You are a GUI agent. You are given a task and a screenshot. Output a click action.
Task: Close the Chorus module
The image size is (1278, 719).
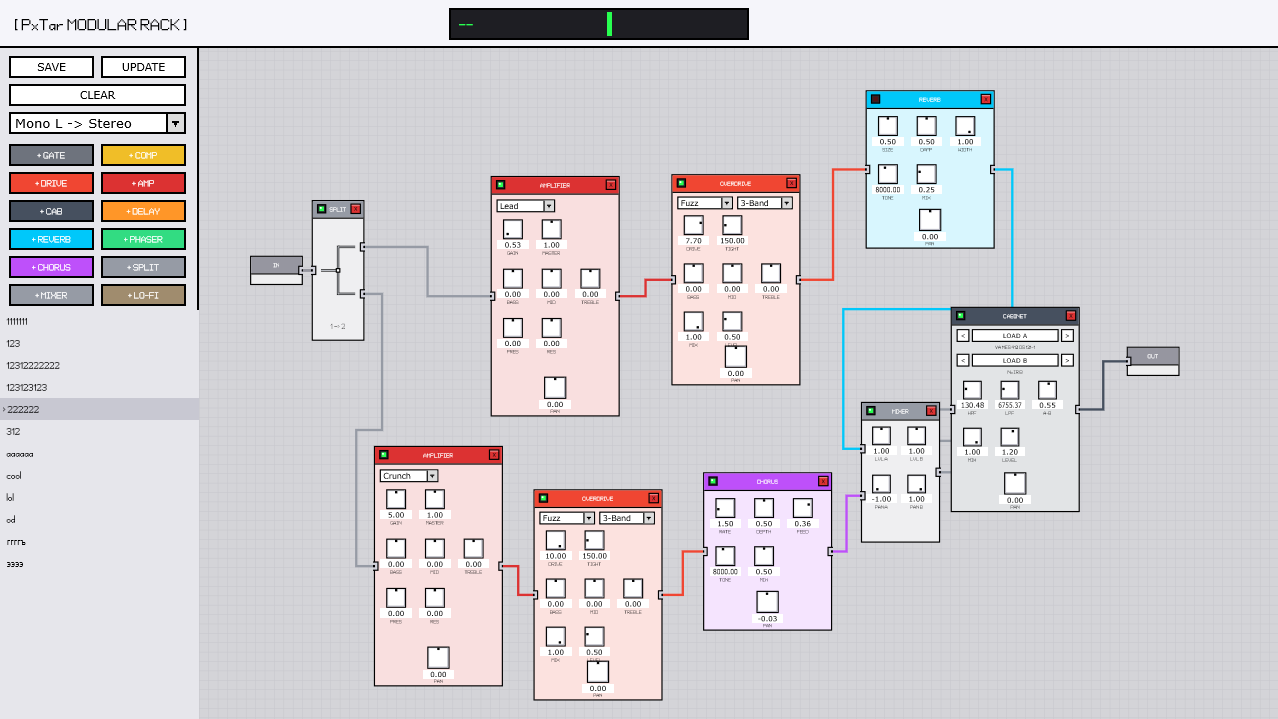tap(823, 481)
